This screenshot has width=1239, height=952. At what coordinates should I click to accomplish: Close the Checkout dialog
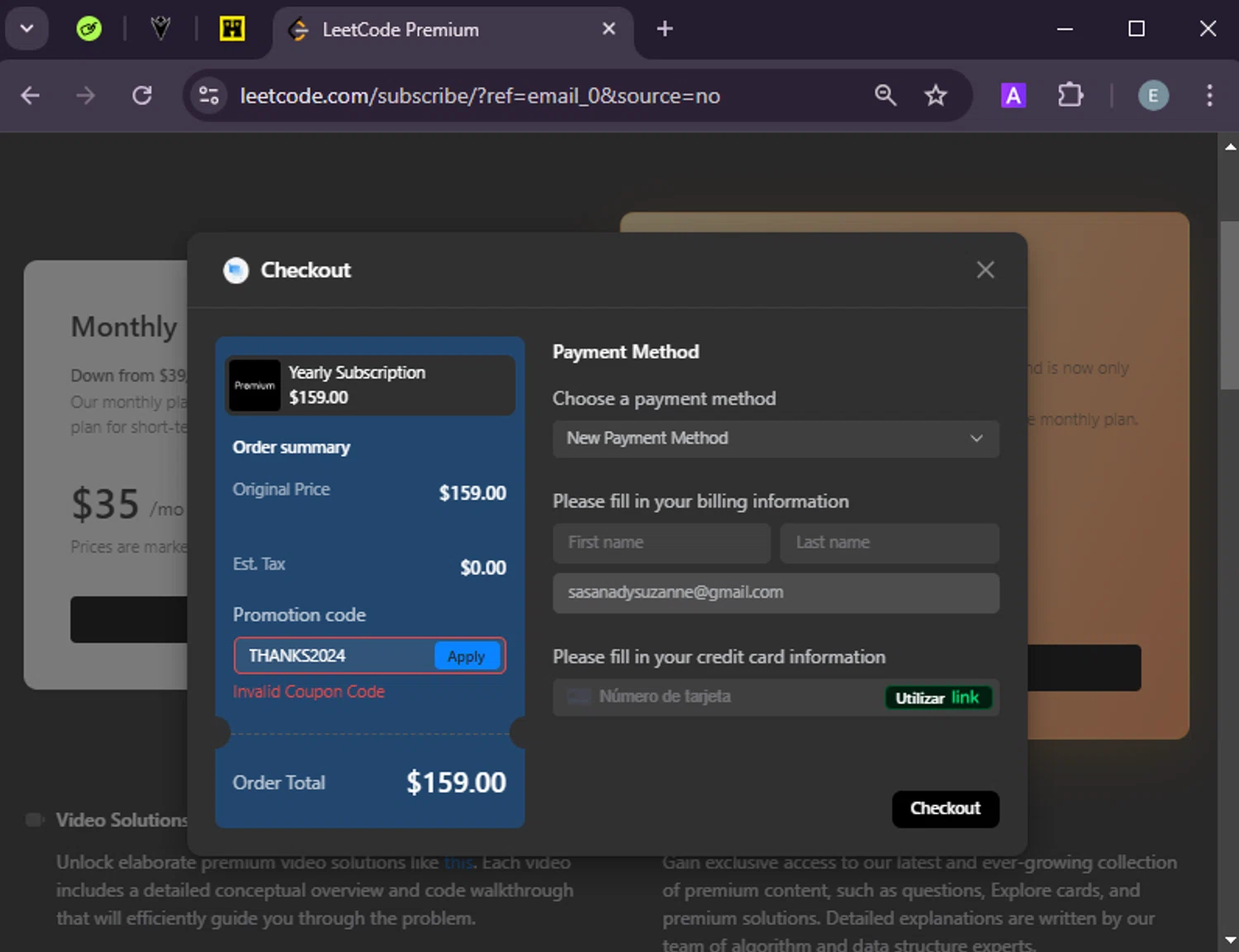tap(985, 270)
